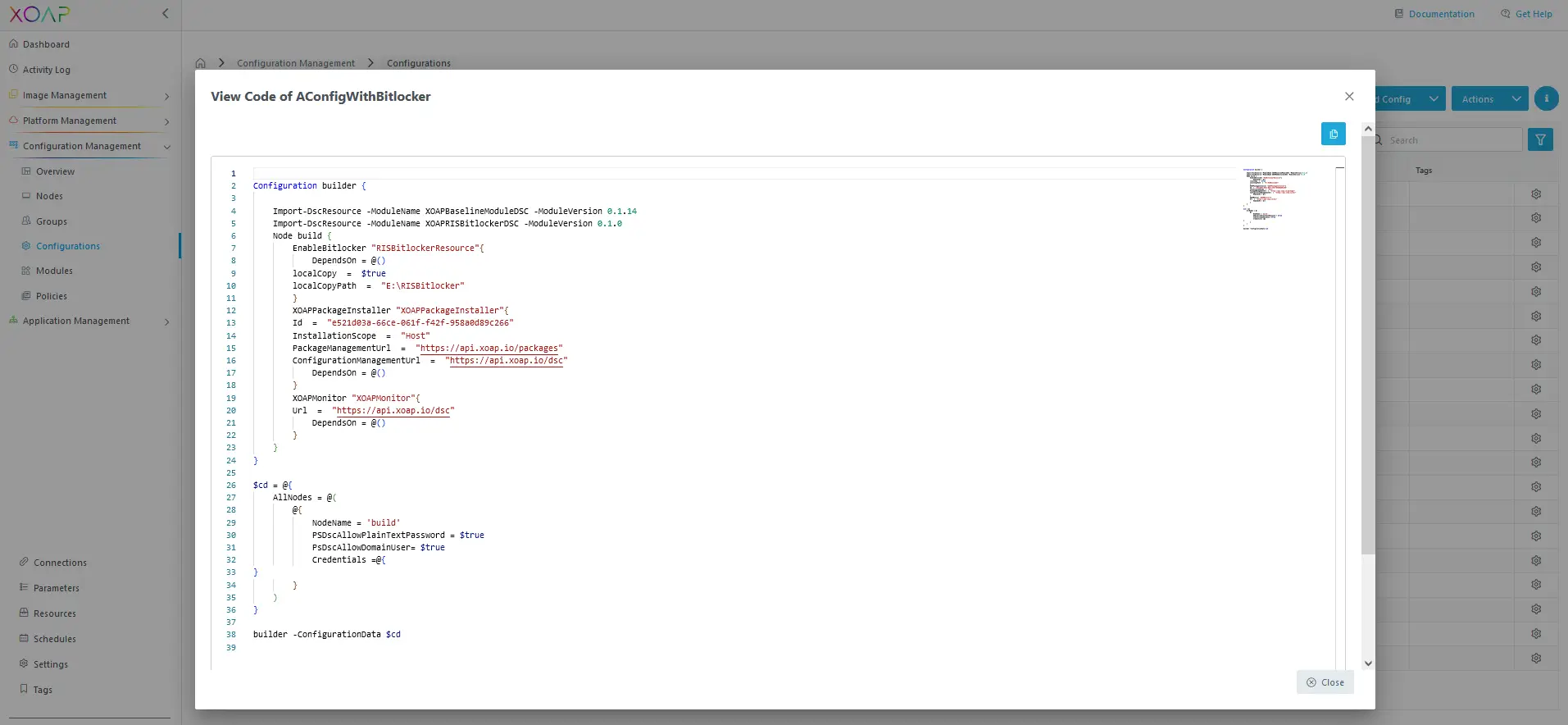Click the last row gear icon in table
The width and height of the screenshot is (1568, 725).
[1536, 659]
